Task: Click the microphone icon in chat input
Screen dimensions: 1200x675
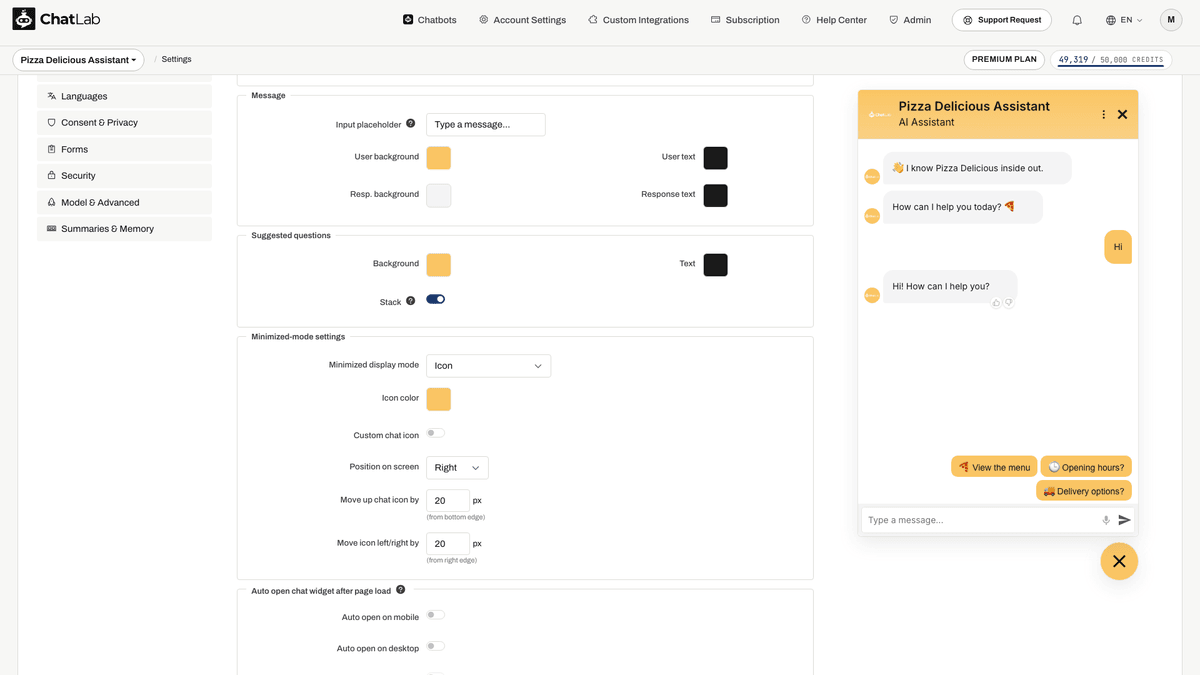Action: (x=1106, y=520)
